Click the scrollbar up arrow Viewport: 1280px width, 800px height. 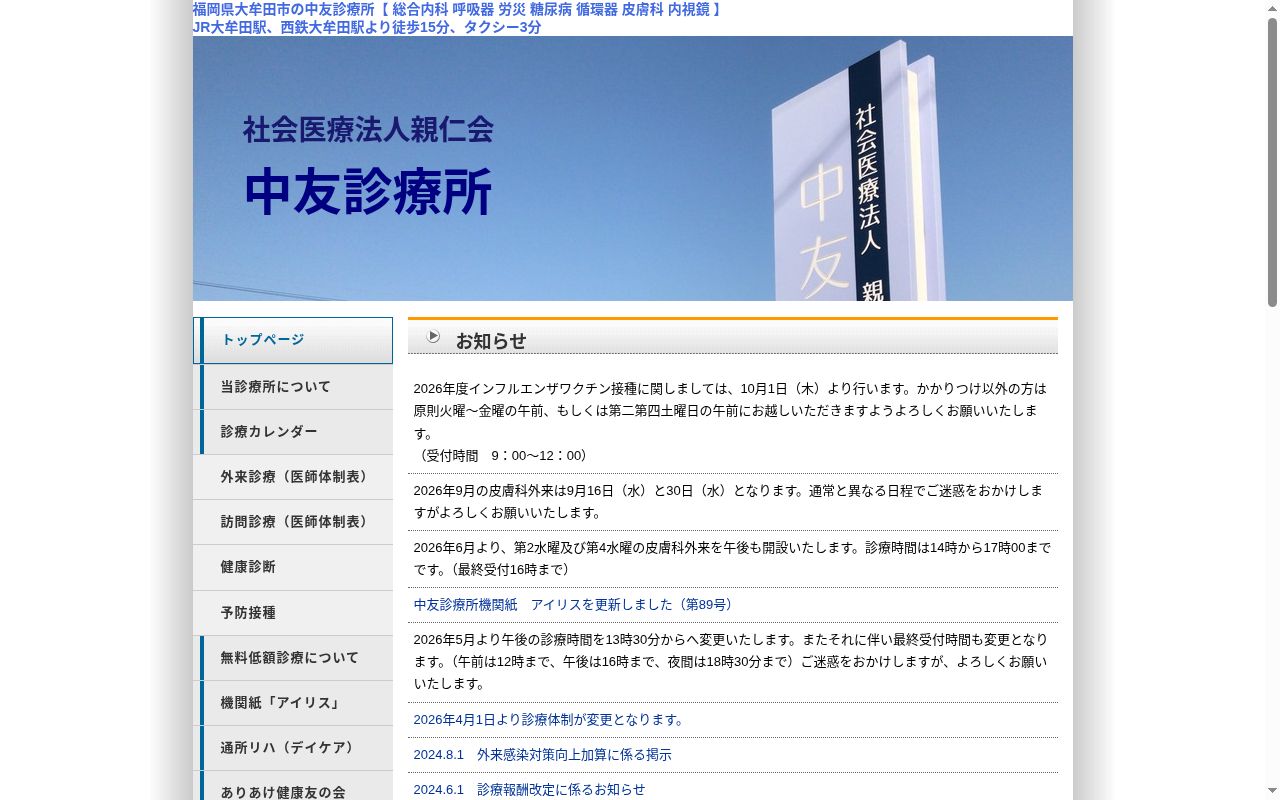coord(1273,8)
